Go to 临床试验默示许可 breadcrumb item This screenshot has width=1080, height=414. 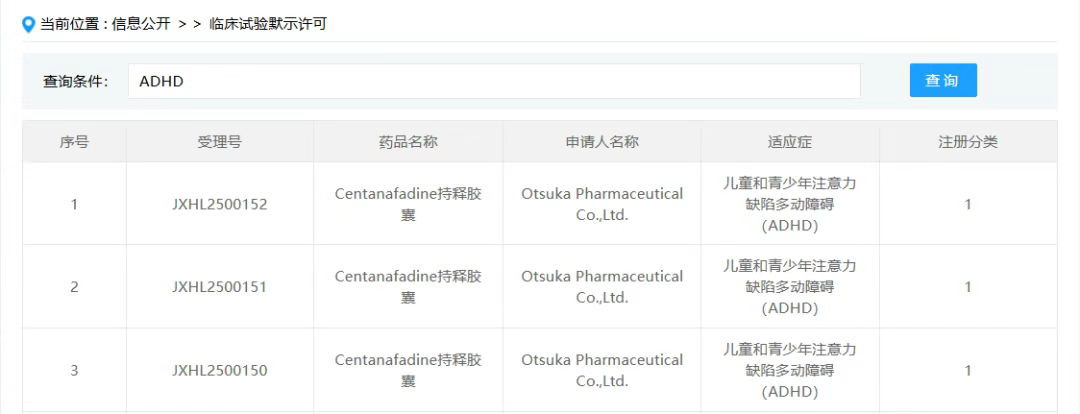pyautogui.click(x=268, y=24)
